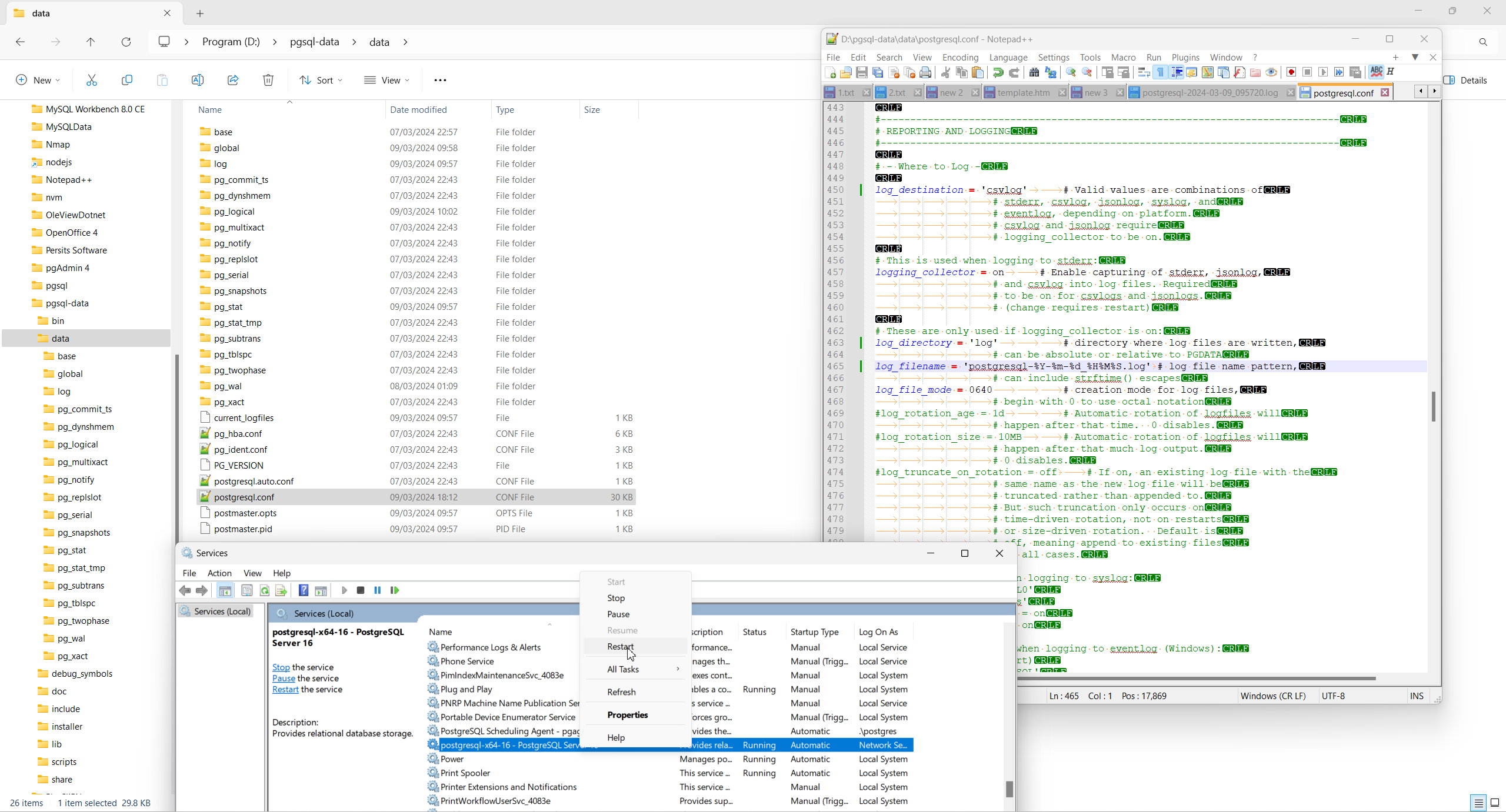
Task: Open the View dropdown in File Explorer
Action: 386,80
